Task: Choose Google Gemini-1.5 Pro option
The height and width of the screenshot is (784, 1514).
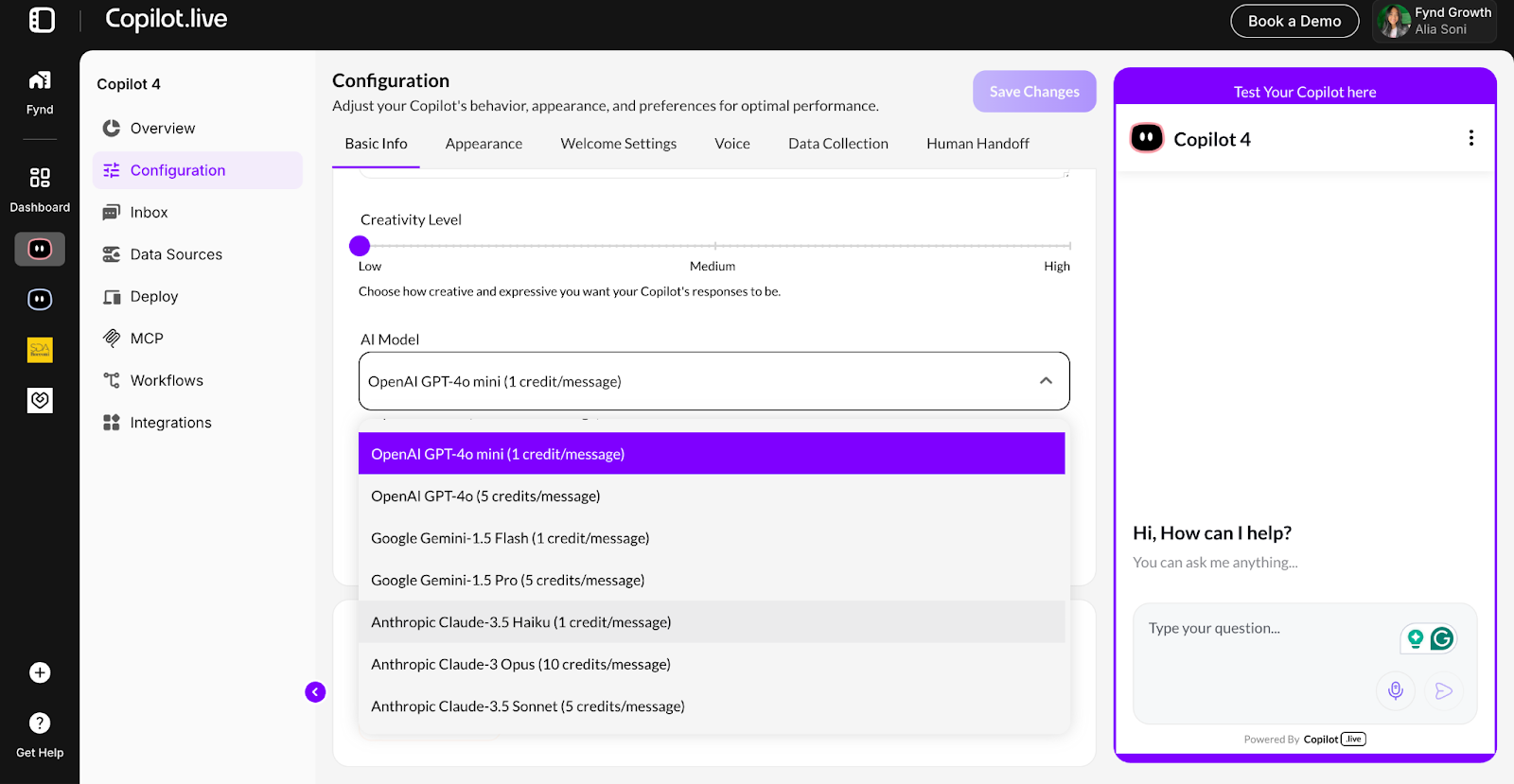Action: pos(712,580)
